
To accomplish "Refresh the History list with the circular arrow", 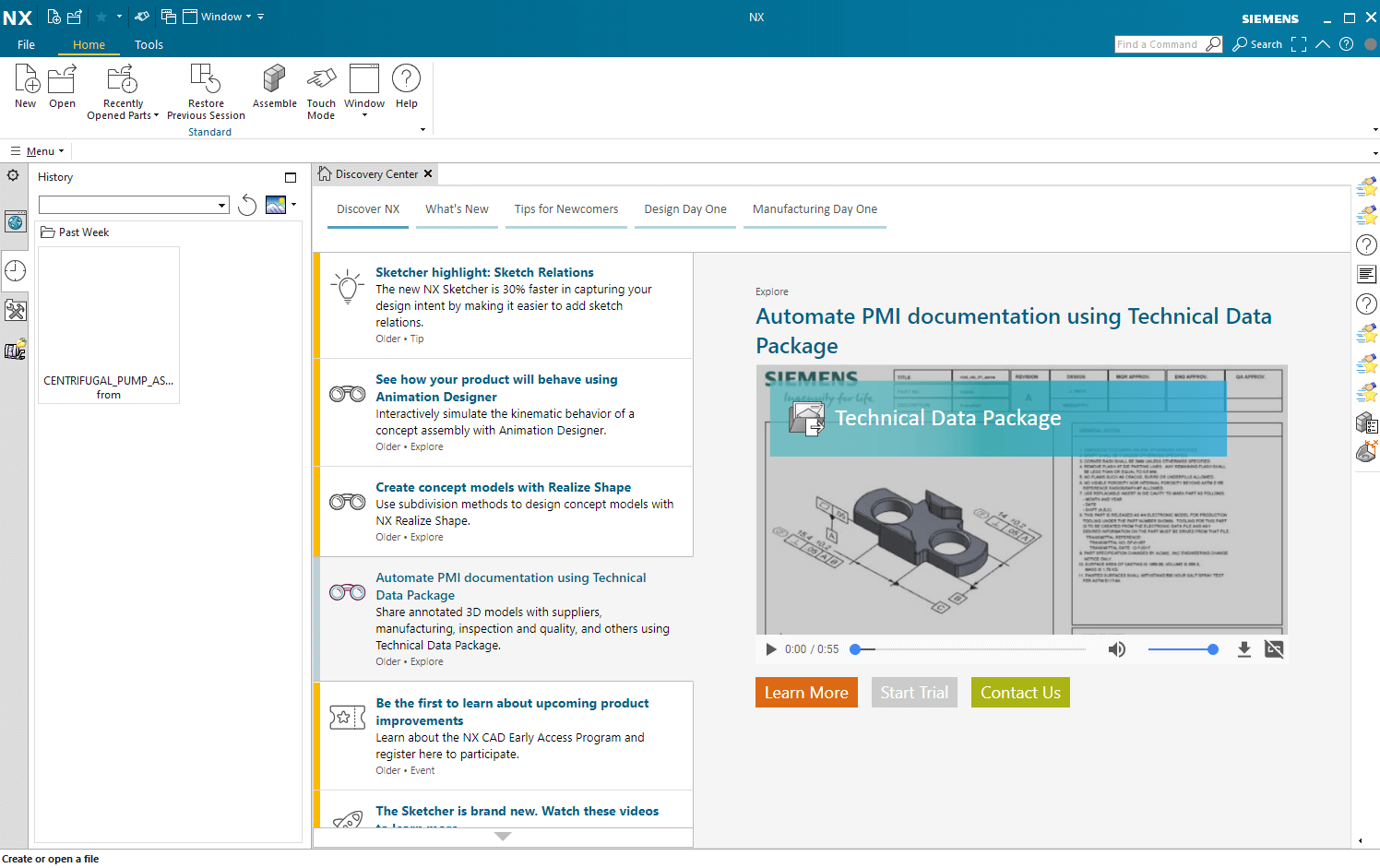I will (x=247, y=205).
